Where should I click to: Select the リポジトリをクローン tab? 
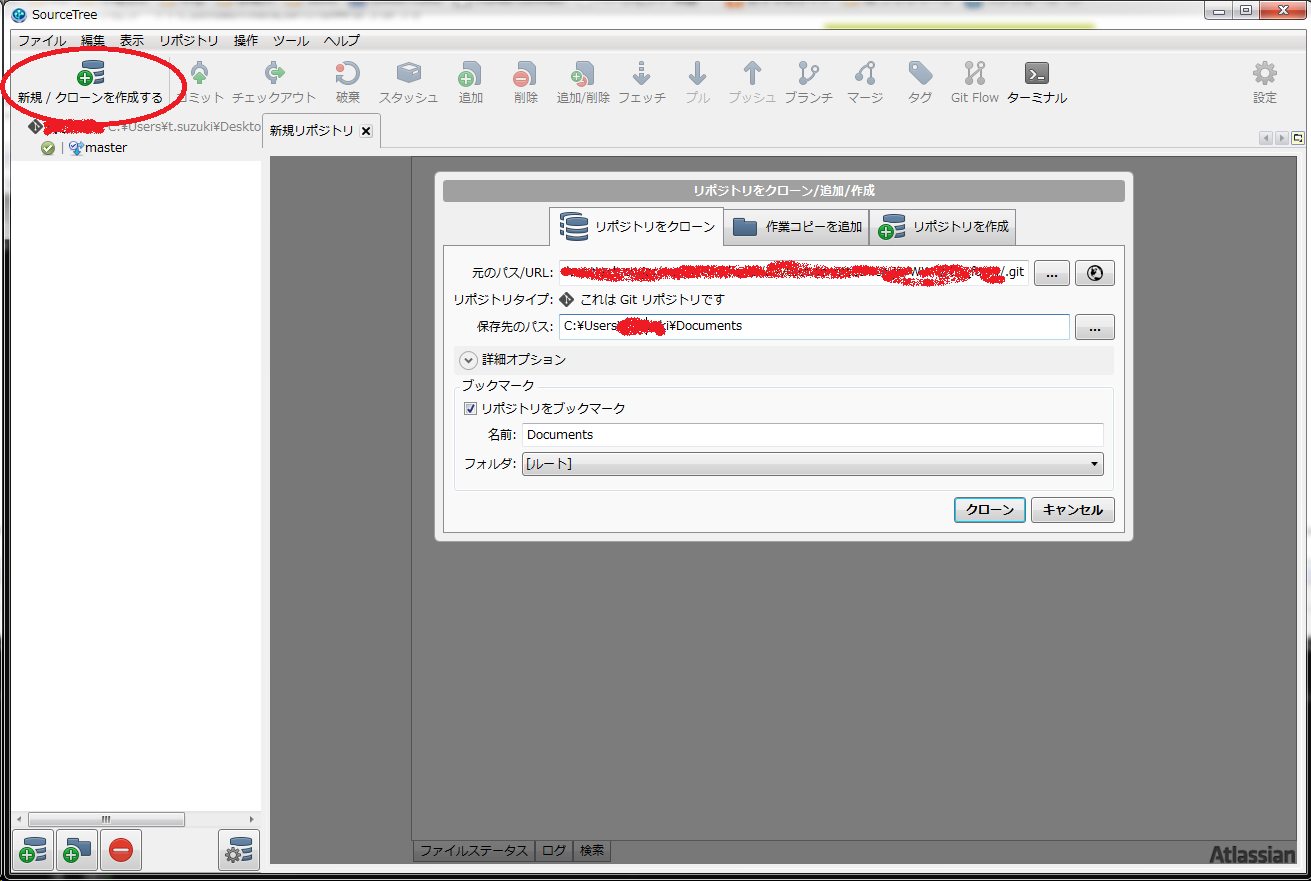pos(637,226)
